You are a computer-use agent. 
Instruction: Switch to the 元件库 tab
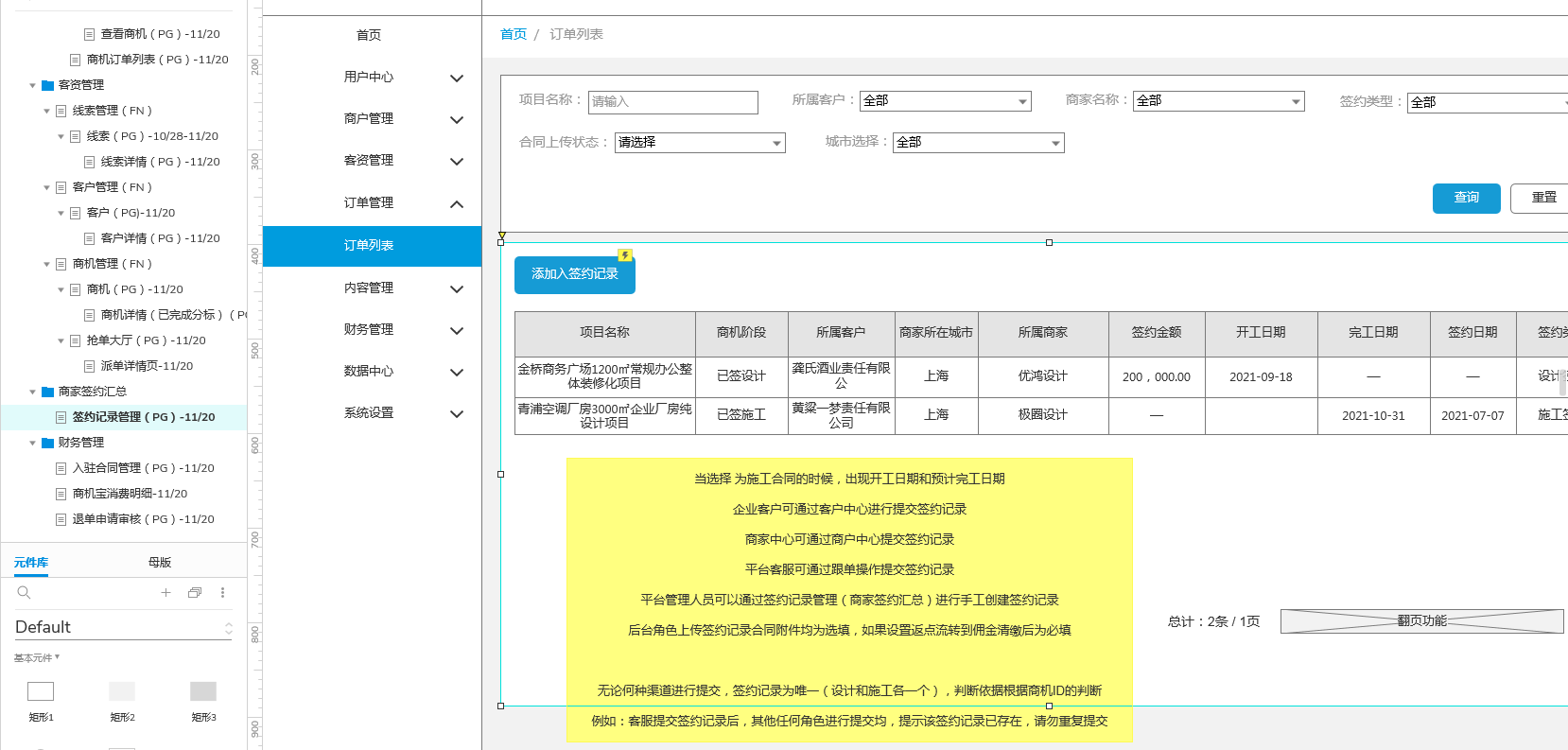coord(31,563)
